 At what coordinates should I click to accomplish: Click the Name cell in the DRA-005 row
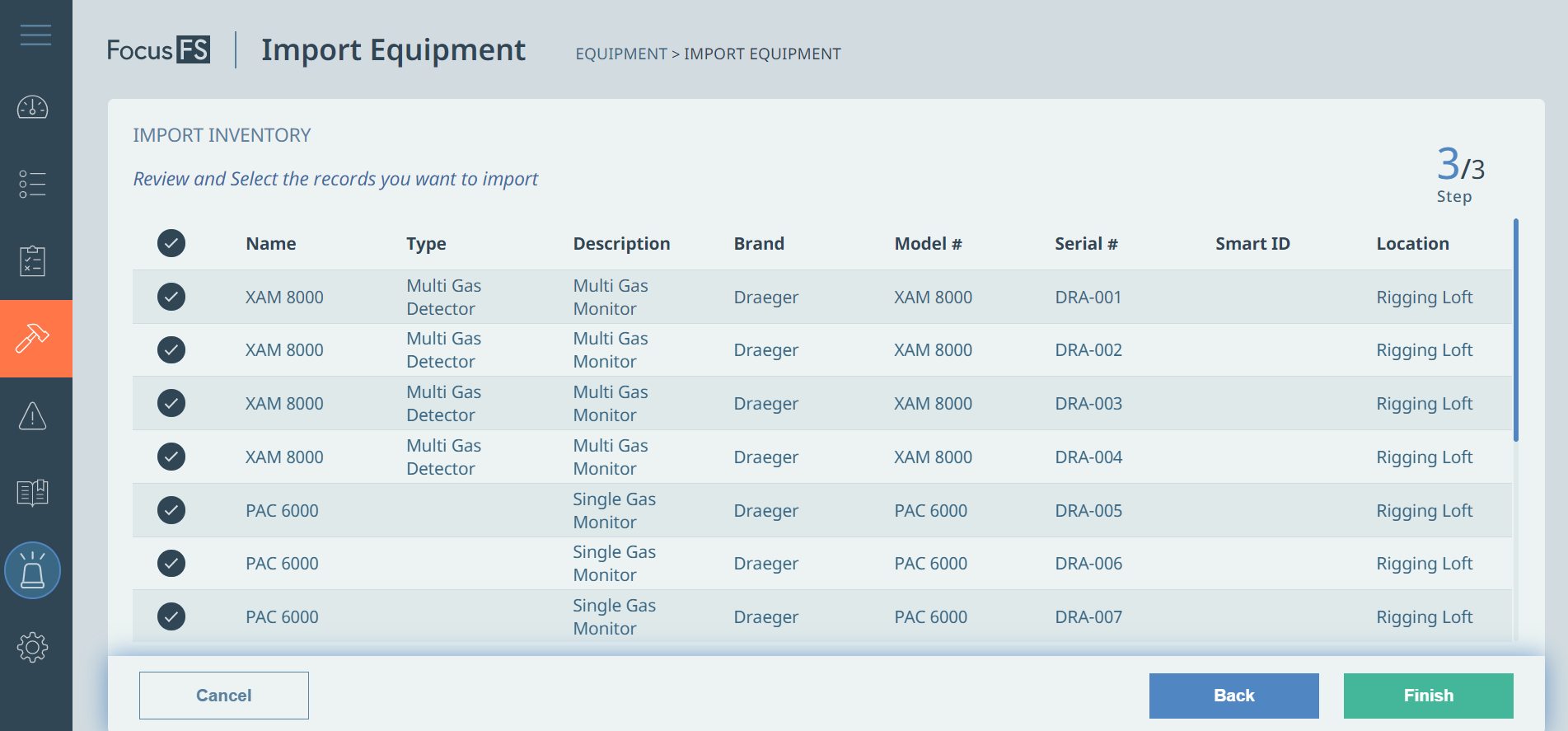pos(282,511)
